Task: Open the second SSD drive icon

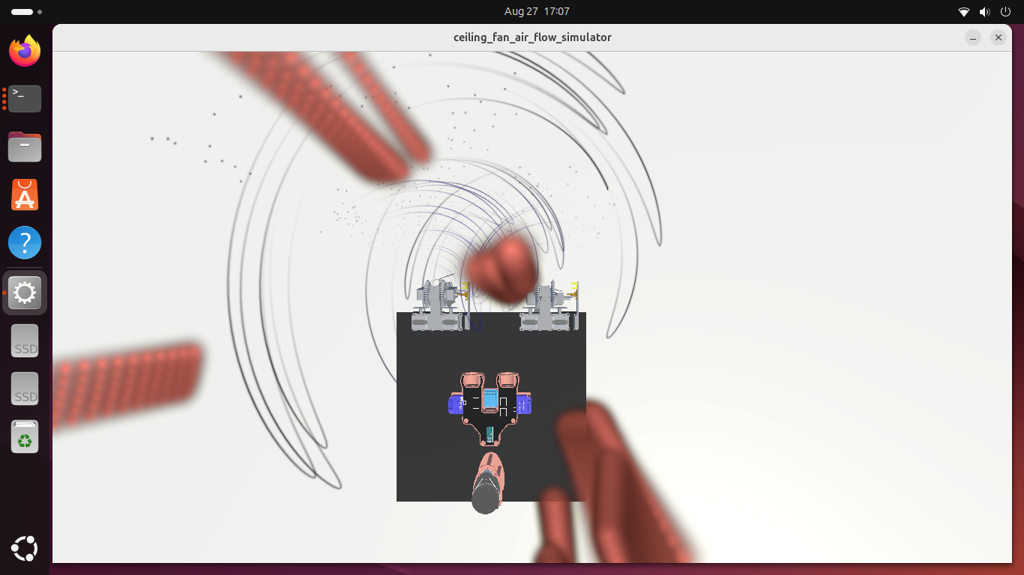Action: click(25, 389)
